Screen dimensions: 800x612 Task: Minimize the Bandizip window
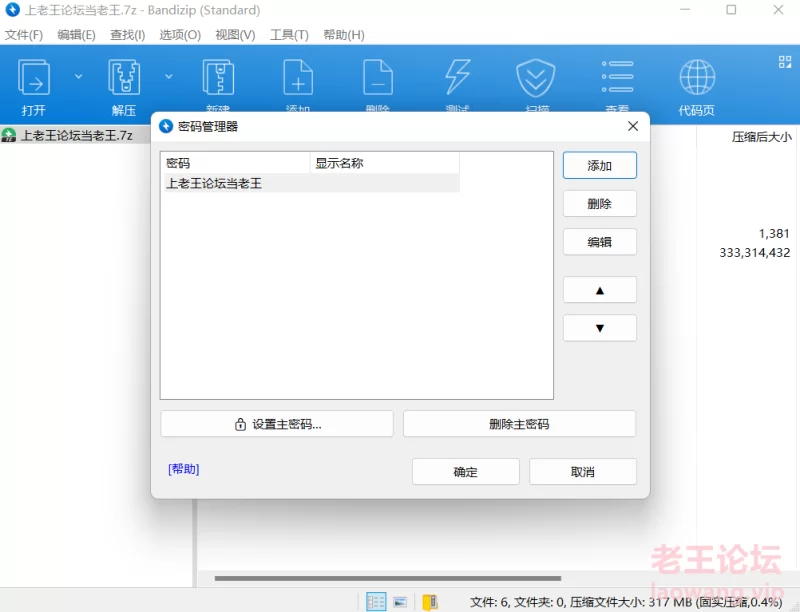click(685, 10)
